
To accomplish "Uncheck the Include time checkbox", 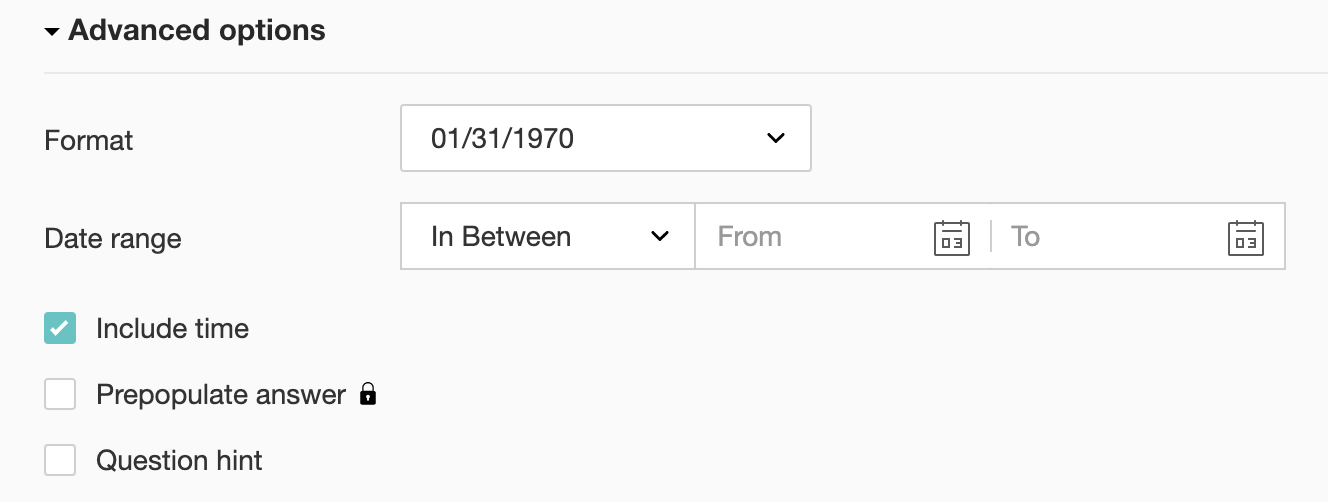I will (60, 328).
